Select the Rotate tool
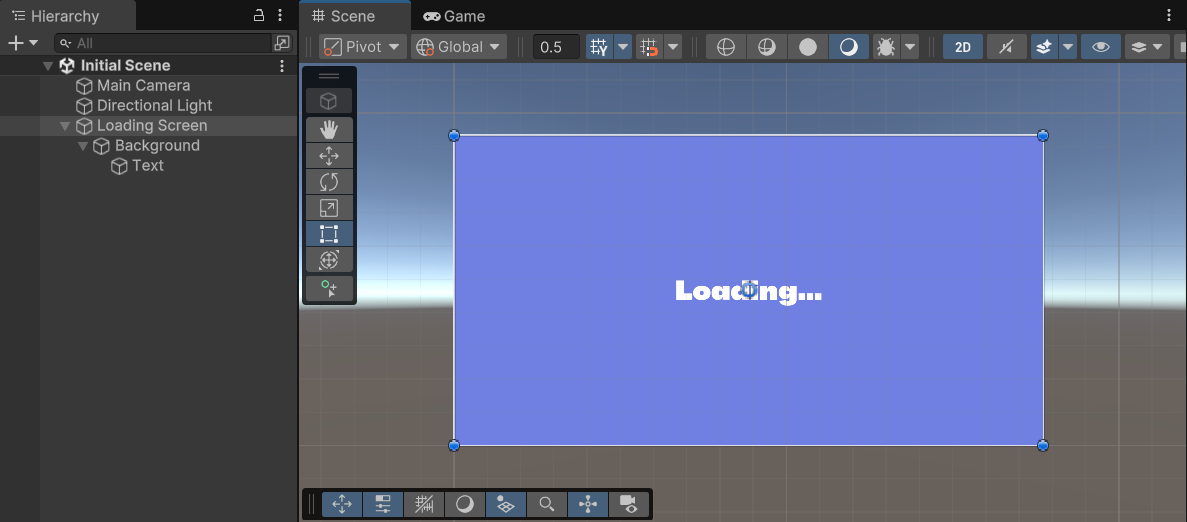This screenshot has height=522, width=1187. [x=329, y=181]
